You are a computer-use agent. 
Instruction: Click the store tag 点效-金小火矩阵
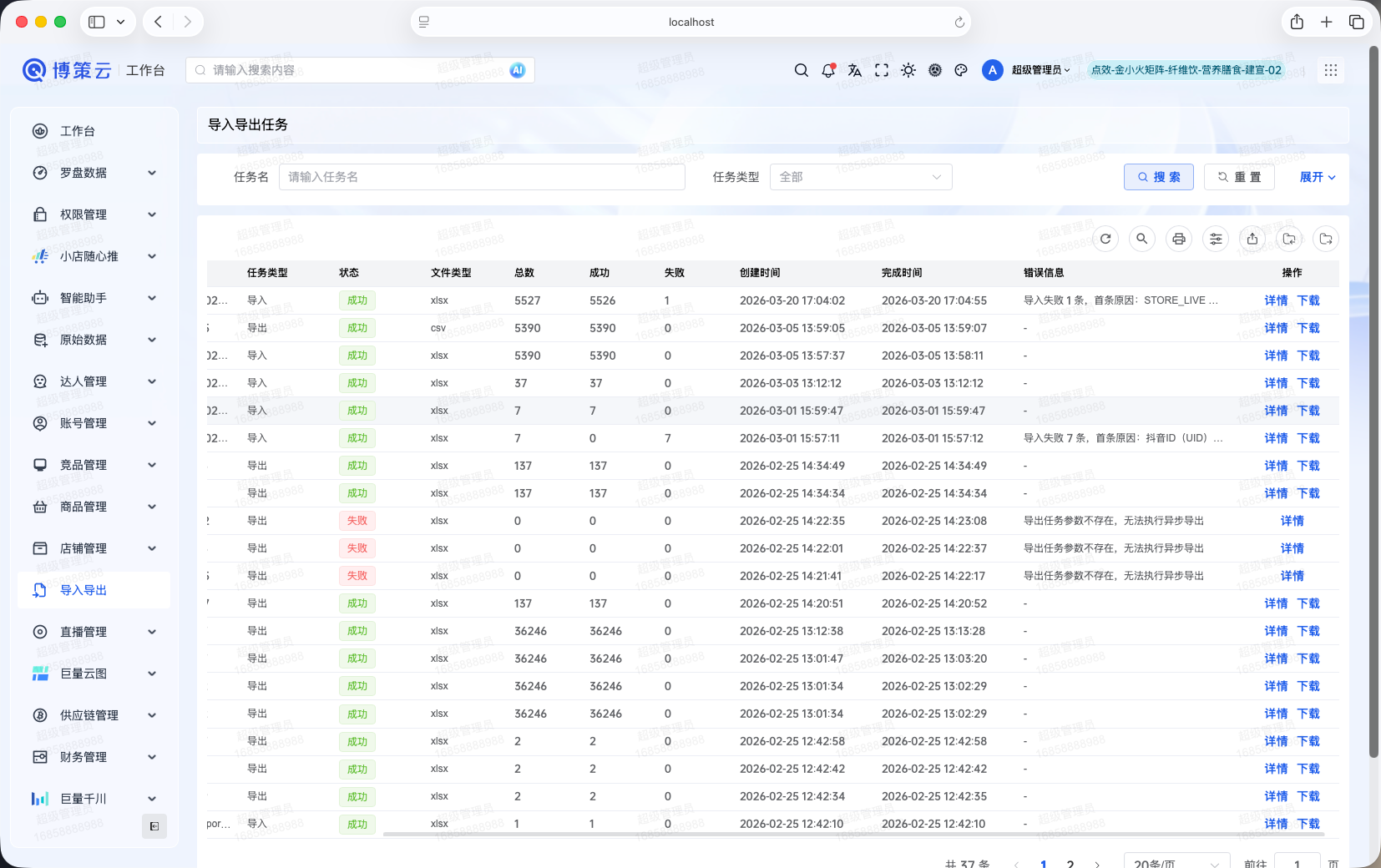(1186, 70)
